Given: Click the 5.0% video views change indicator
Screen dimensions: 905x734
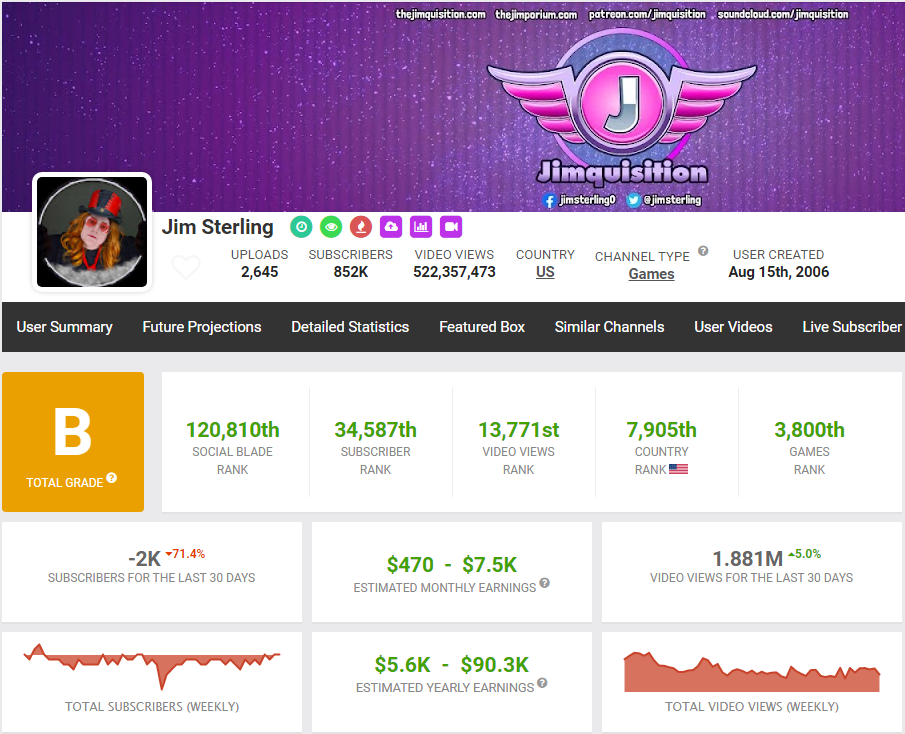Looking at the screenshot, I should [805, 554].
